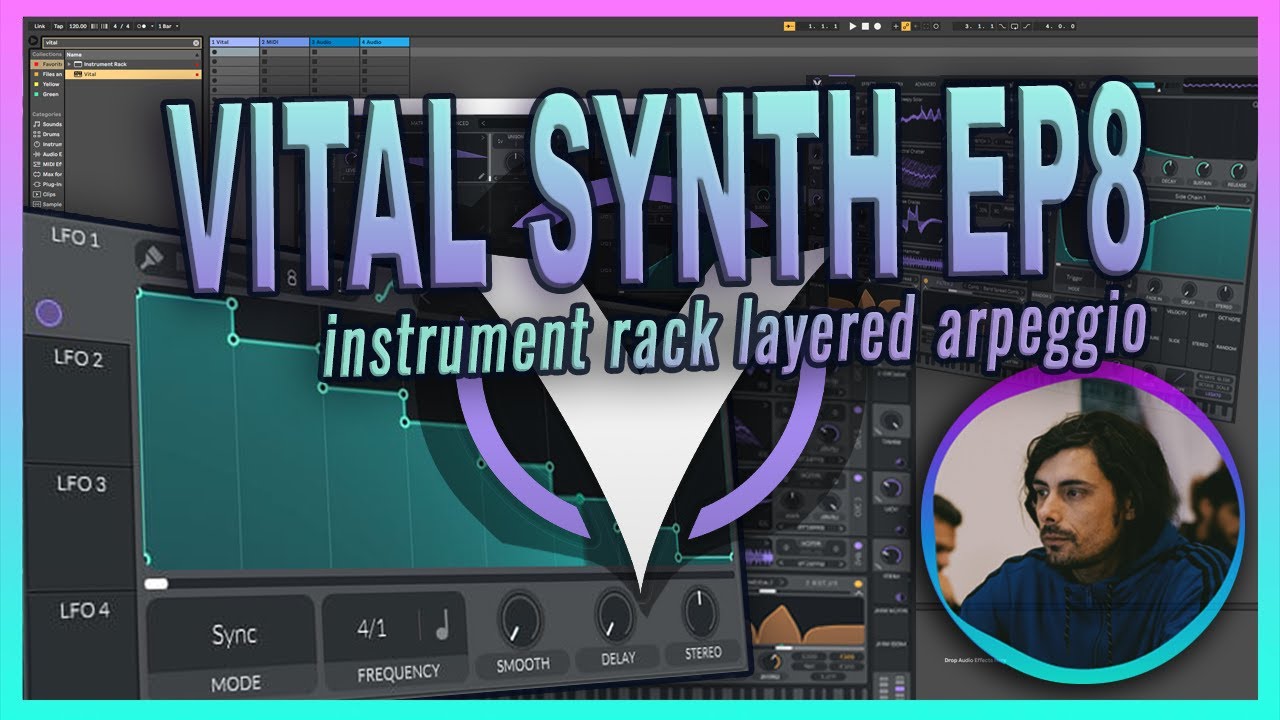Image resolution: width=1280 pixels, height=720 pixels.
Task: Click the MIDI arrangement overdub plus icon
Action: pos(896,26)
